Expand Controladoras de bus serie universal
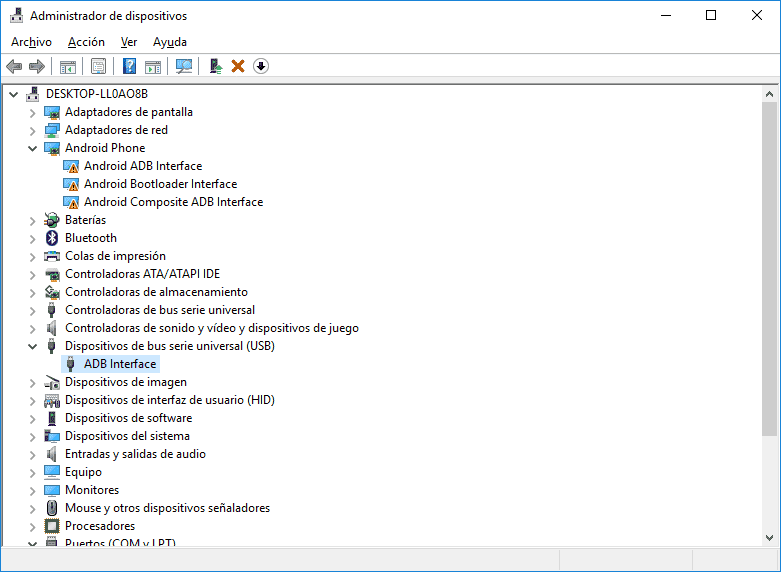This screenshot has width=781, height=572. pyautogui.click(x=32, y=310)
